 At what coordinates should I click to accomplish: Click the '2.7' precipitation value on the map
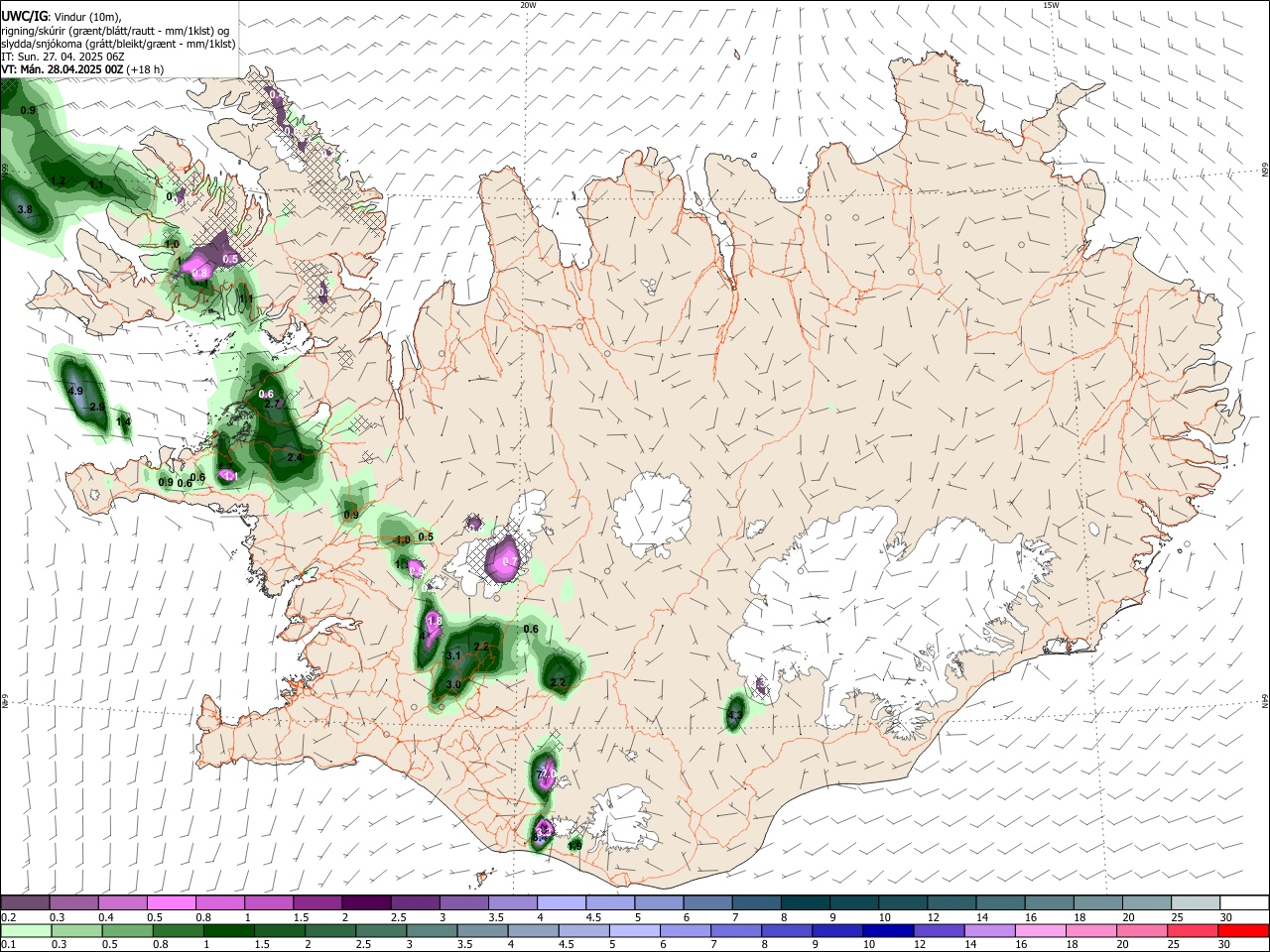tap(274, 404)
